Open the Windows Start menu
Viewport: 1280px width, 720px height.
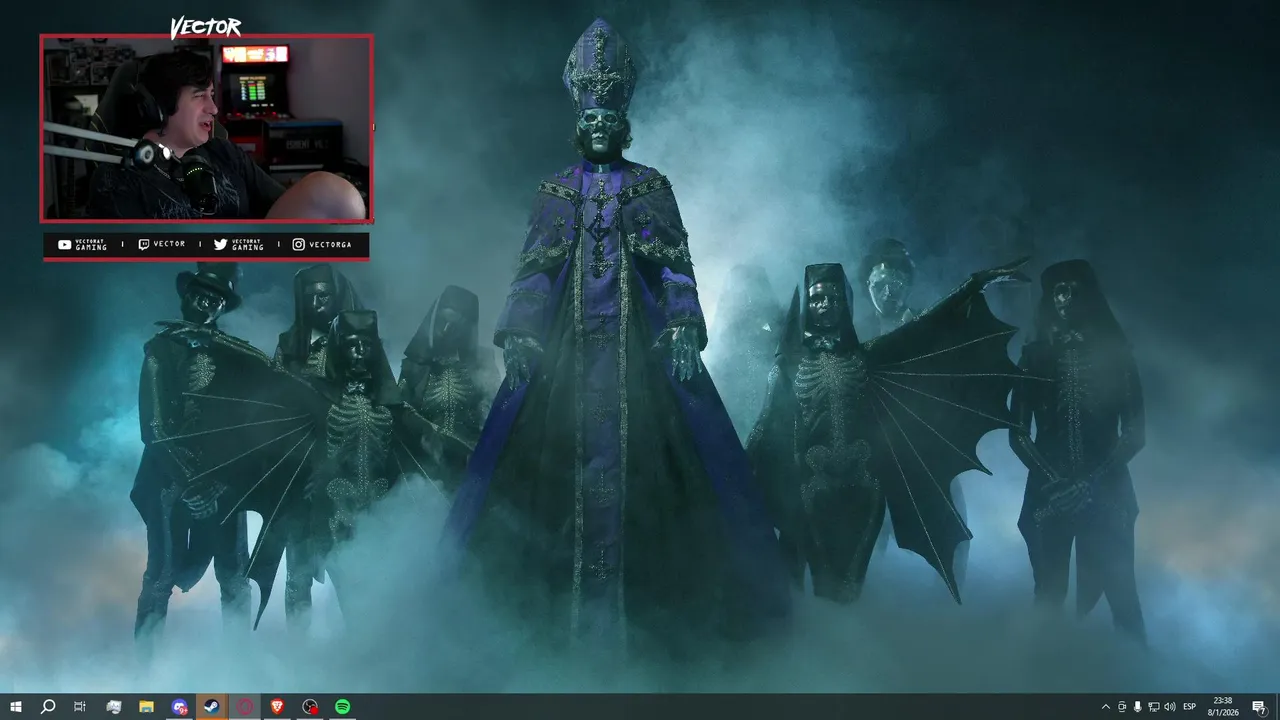[x=16, y=706]
